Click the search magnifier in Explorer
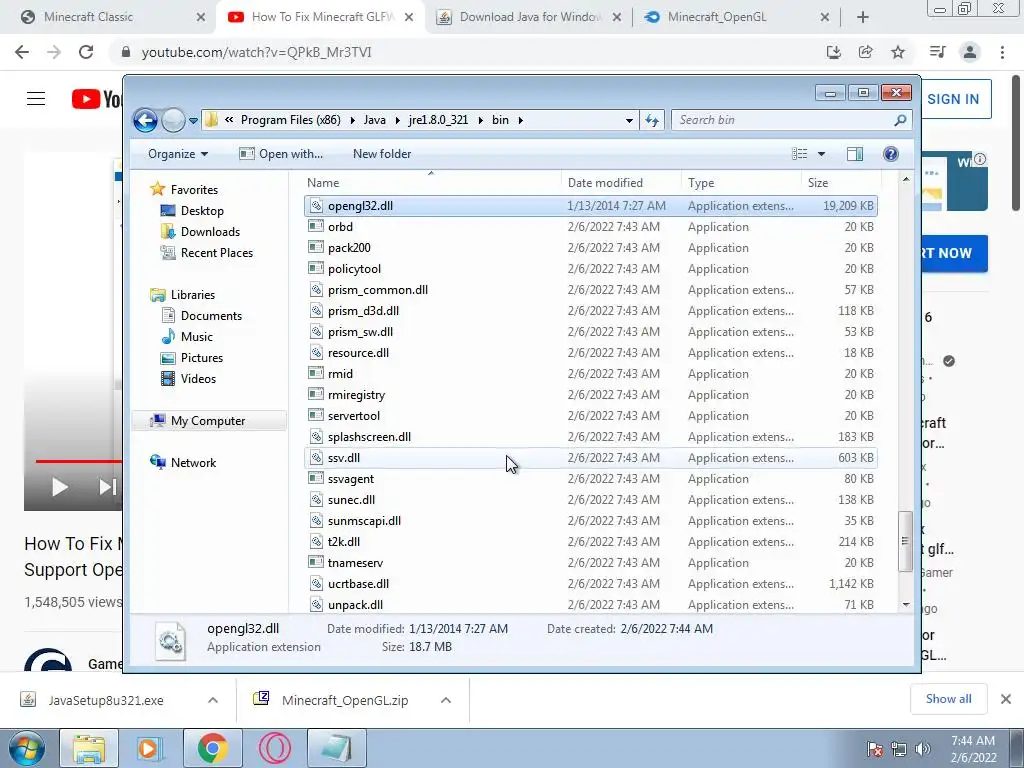Screen dimensions: 1024x768 coord(900,120)
